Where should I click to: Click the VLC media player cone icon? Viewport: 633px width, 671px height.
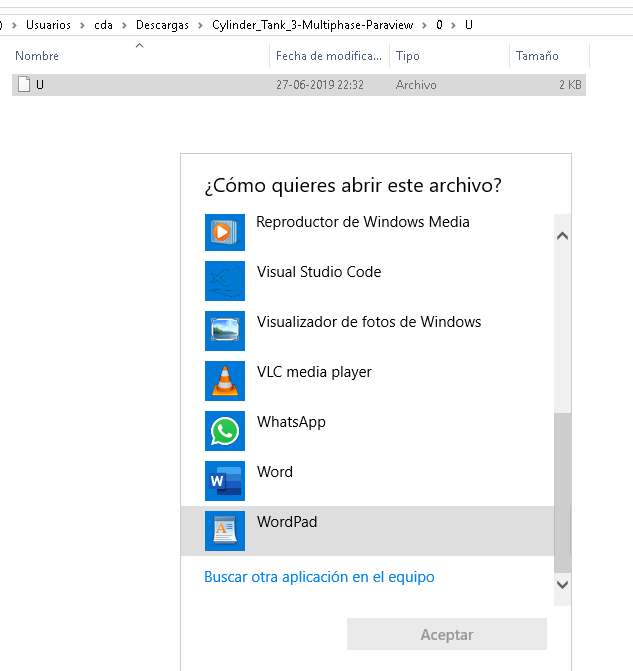tap(225, 381)
